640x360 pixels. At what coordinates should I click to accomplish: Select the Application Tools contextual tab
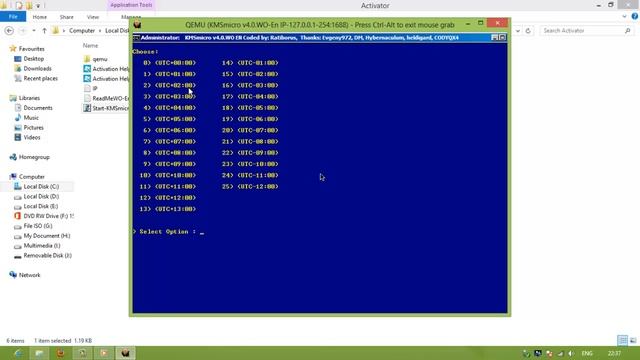pyautogui.click(x=131, y=5)
